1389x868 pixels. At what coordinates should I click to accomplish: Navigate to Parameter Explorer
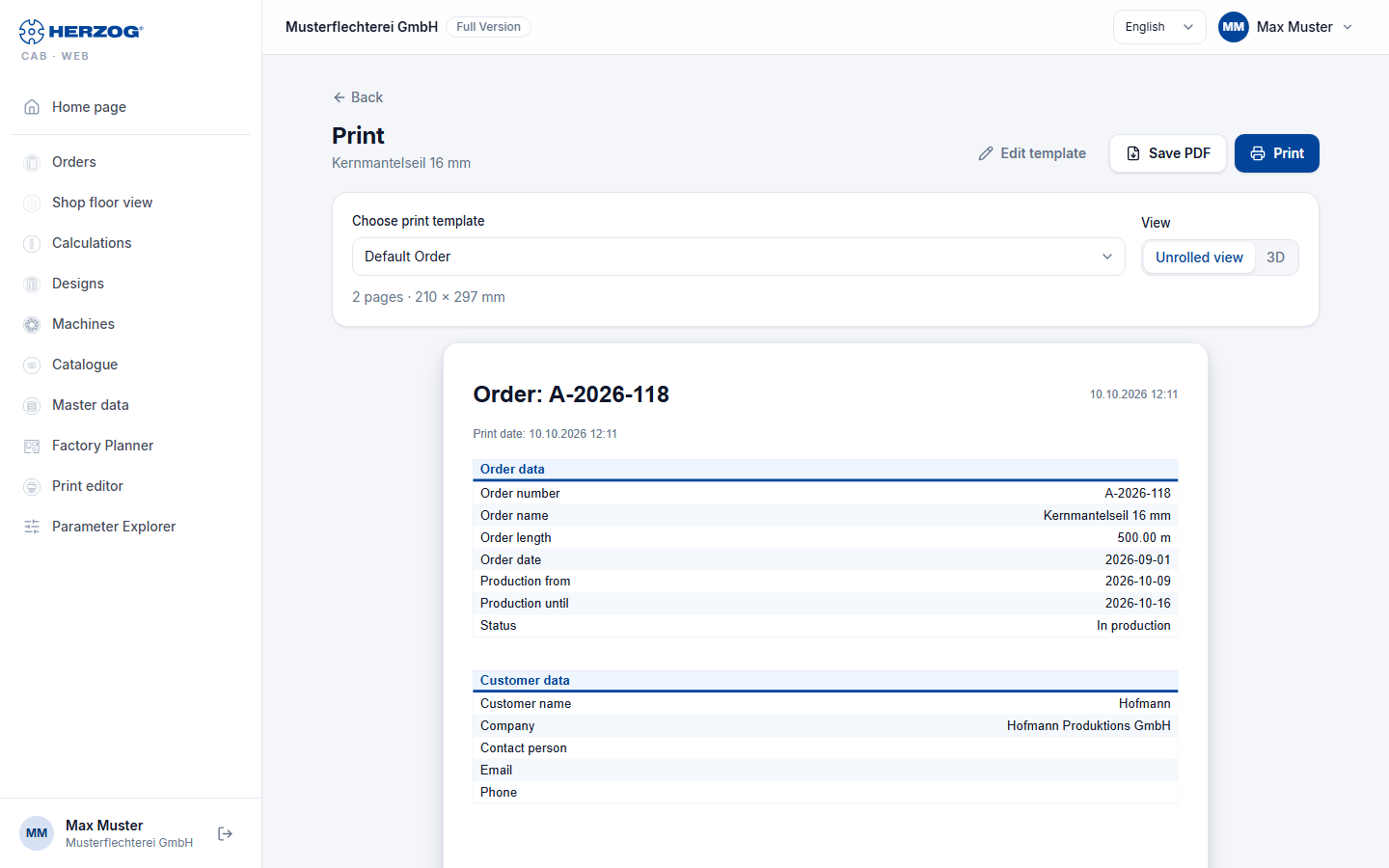point(131,527)
